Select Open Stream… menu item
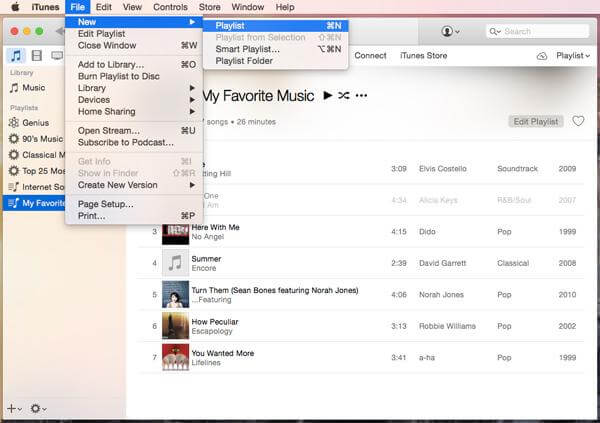This screenshot has height=423, width=600. (x=134, y=131)
